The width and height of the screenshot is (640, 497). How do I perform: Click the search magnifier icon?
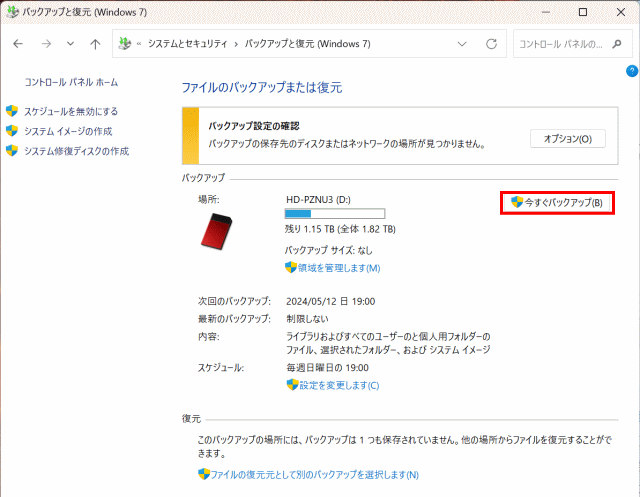point(617,44)
